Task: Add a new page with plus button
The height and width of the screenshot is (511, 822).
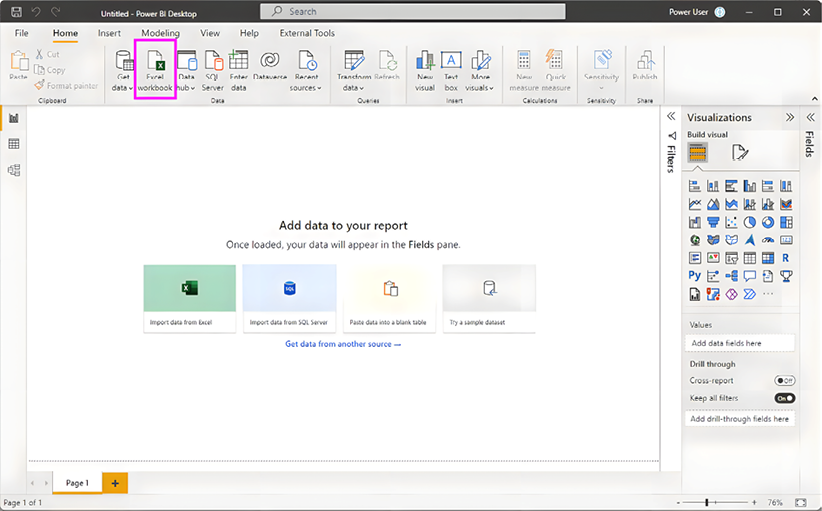Action: point(114,483)
